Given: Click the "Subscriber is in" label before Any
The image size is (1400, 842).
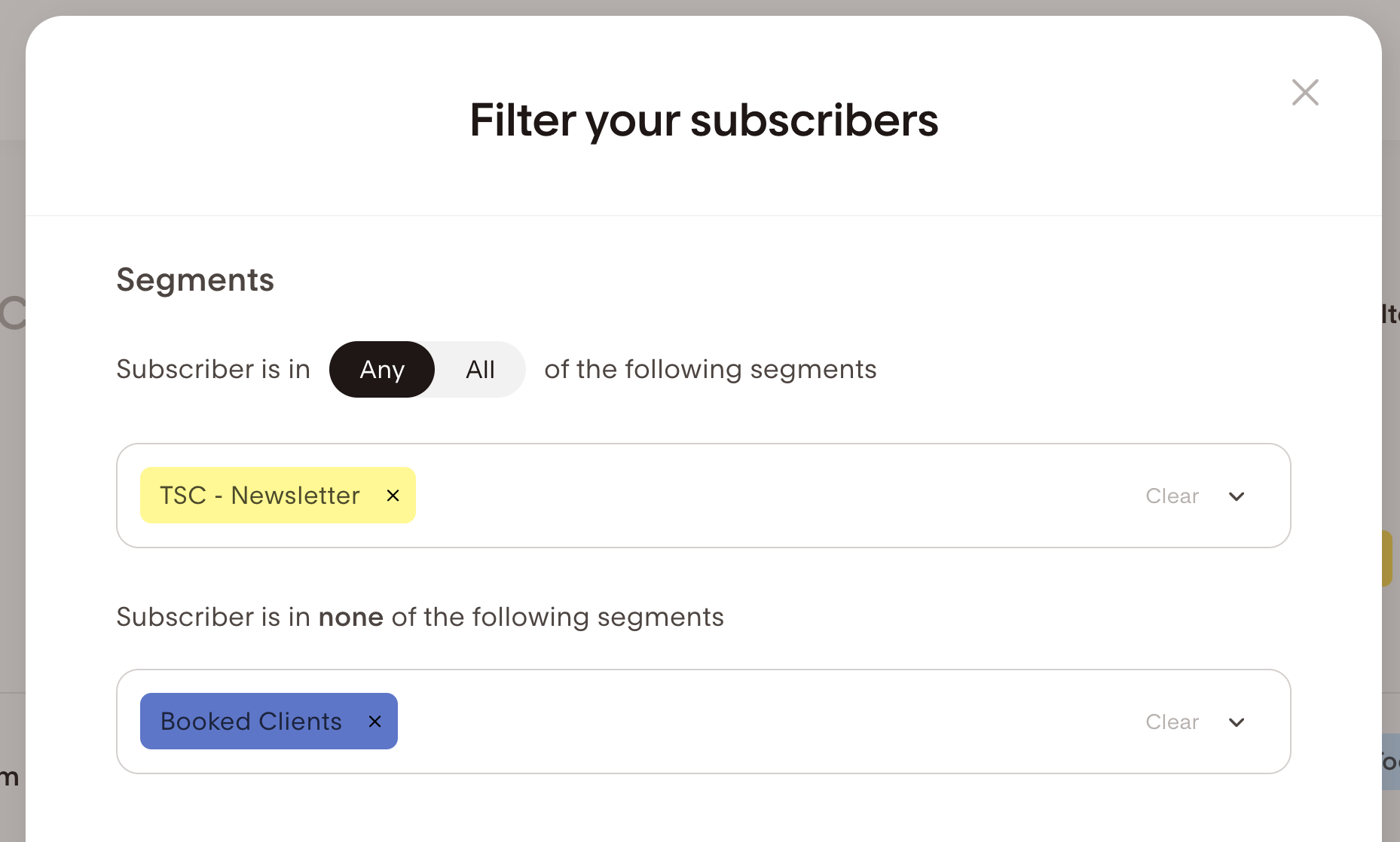Looking at the screenshot, I should [x=213, y=370].
